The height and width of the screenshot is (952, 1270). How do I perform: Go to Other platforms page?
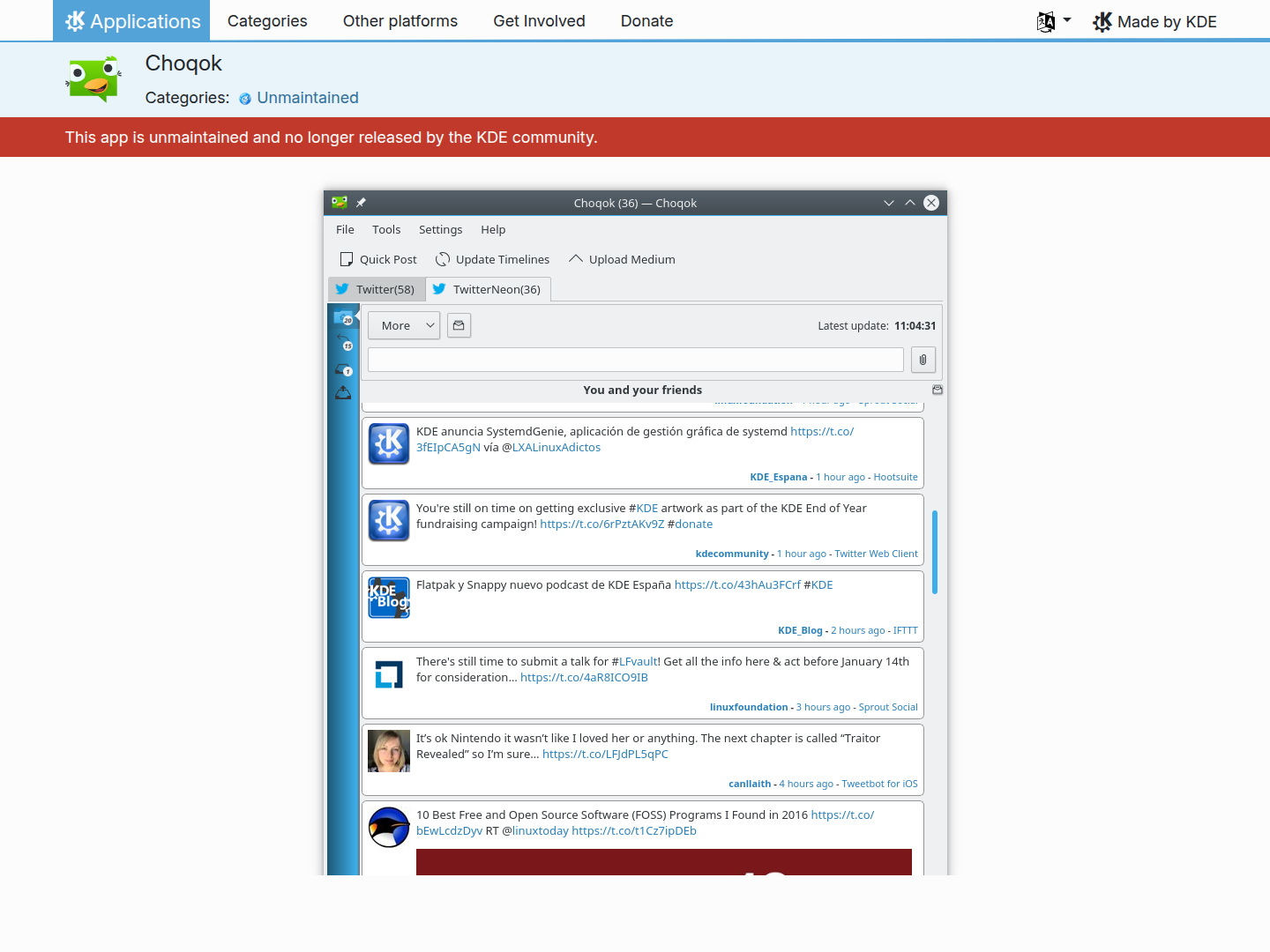point(400,20)
